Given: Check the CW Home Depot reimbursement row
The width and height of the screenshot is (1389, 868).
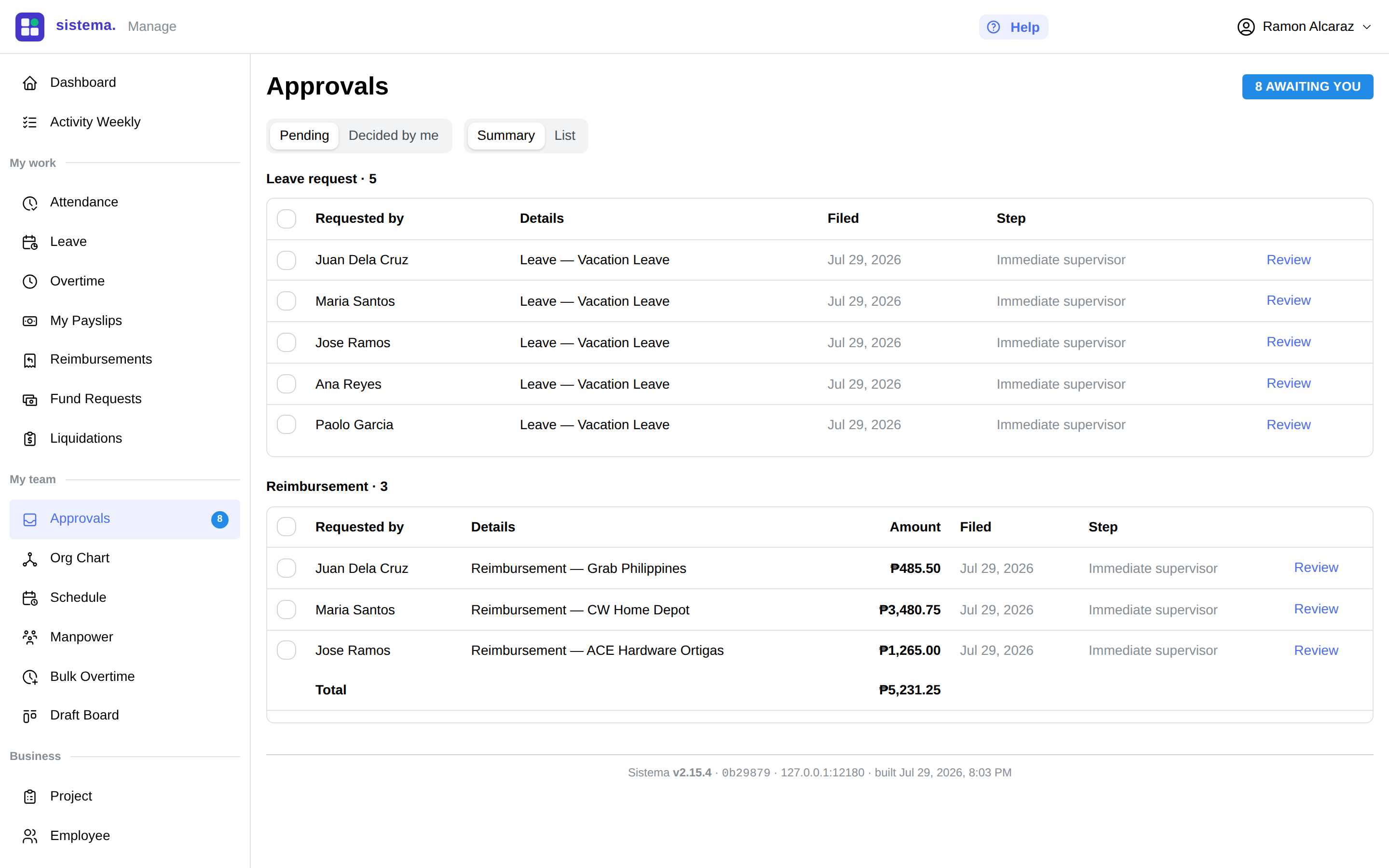Looking at the screenshot, I should 286,610.
